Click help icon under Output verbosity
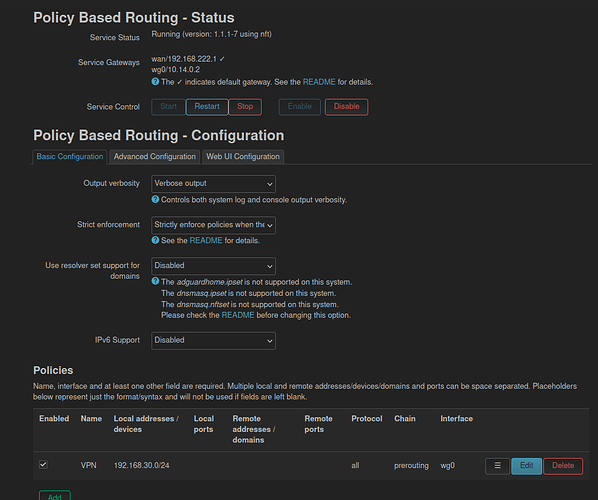The width and height of the screenshot is (598, 500). pyautogui.click(x=155, y=199)
